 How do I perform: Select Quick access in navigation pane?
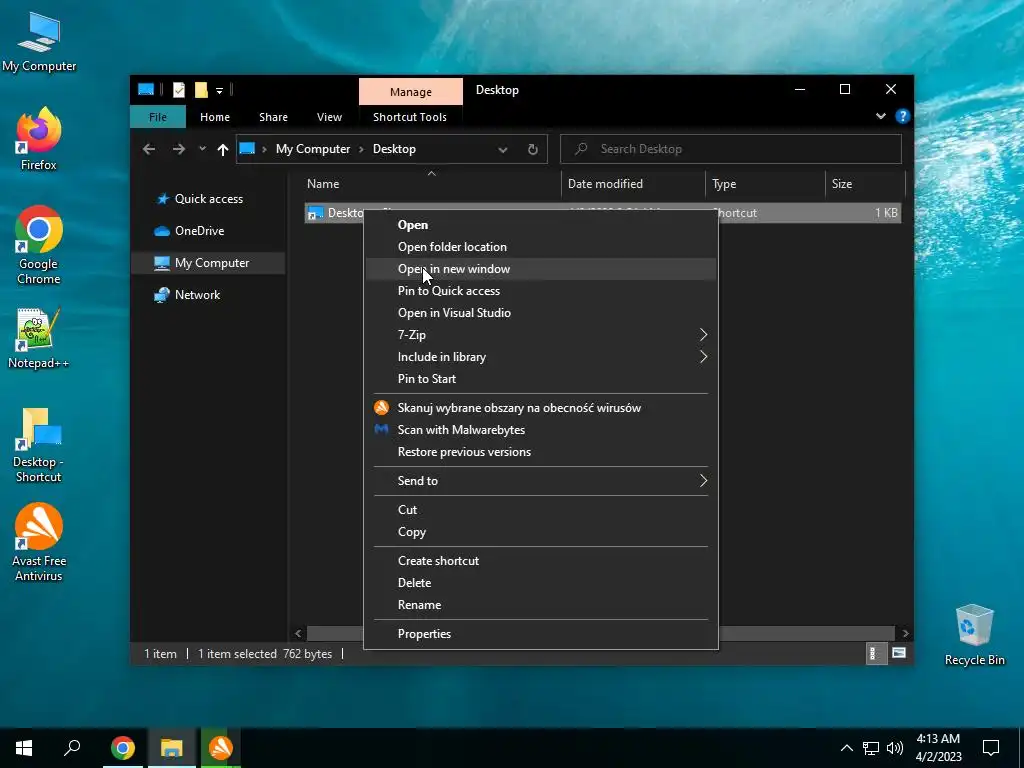(209, 199)
